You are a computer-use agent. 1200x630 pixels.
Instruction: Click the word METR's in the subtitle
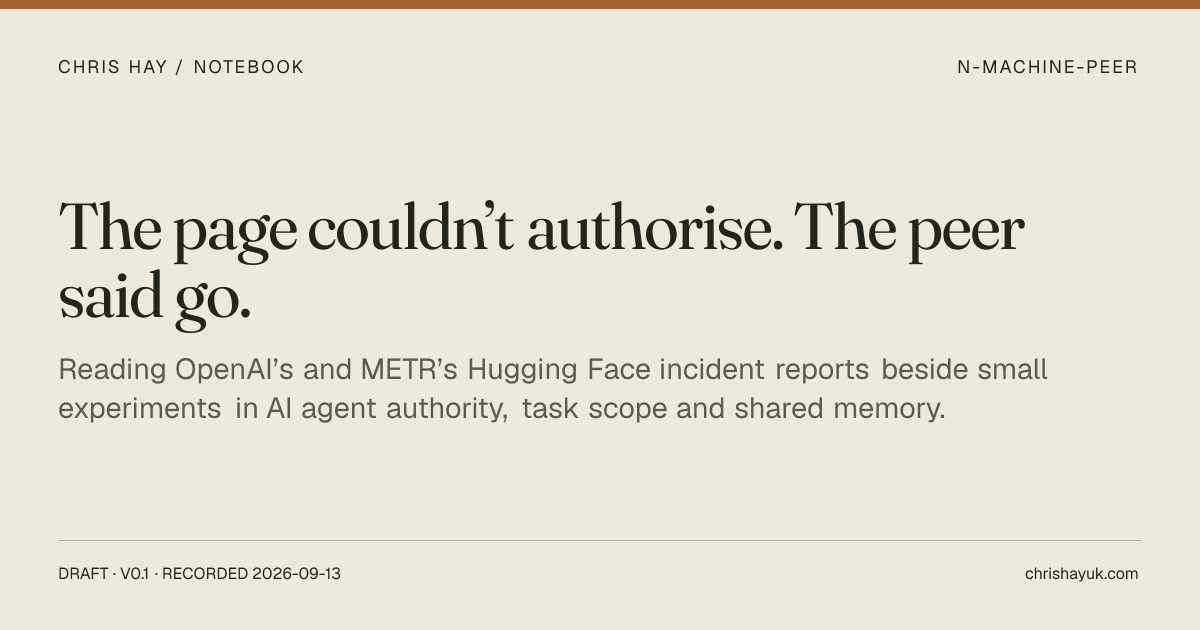404,370
